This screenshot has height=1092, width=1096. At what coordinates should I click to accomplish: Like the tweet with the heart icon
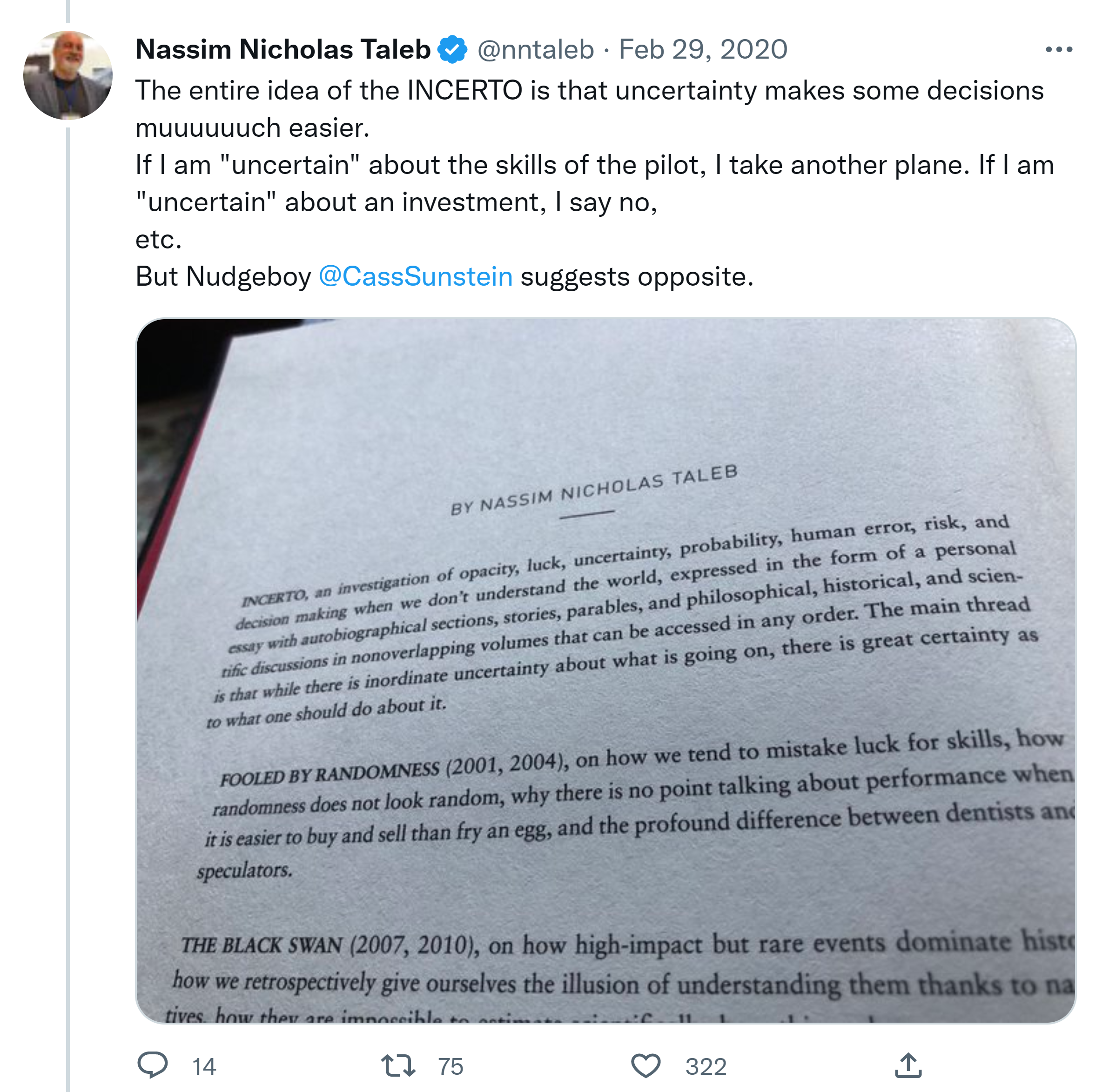[x=645, y=1065]
